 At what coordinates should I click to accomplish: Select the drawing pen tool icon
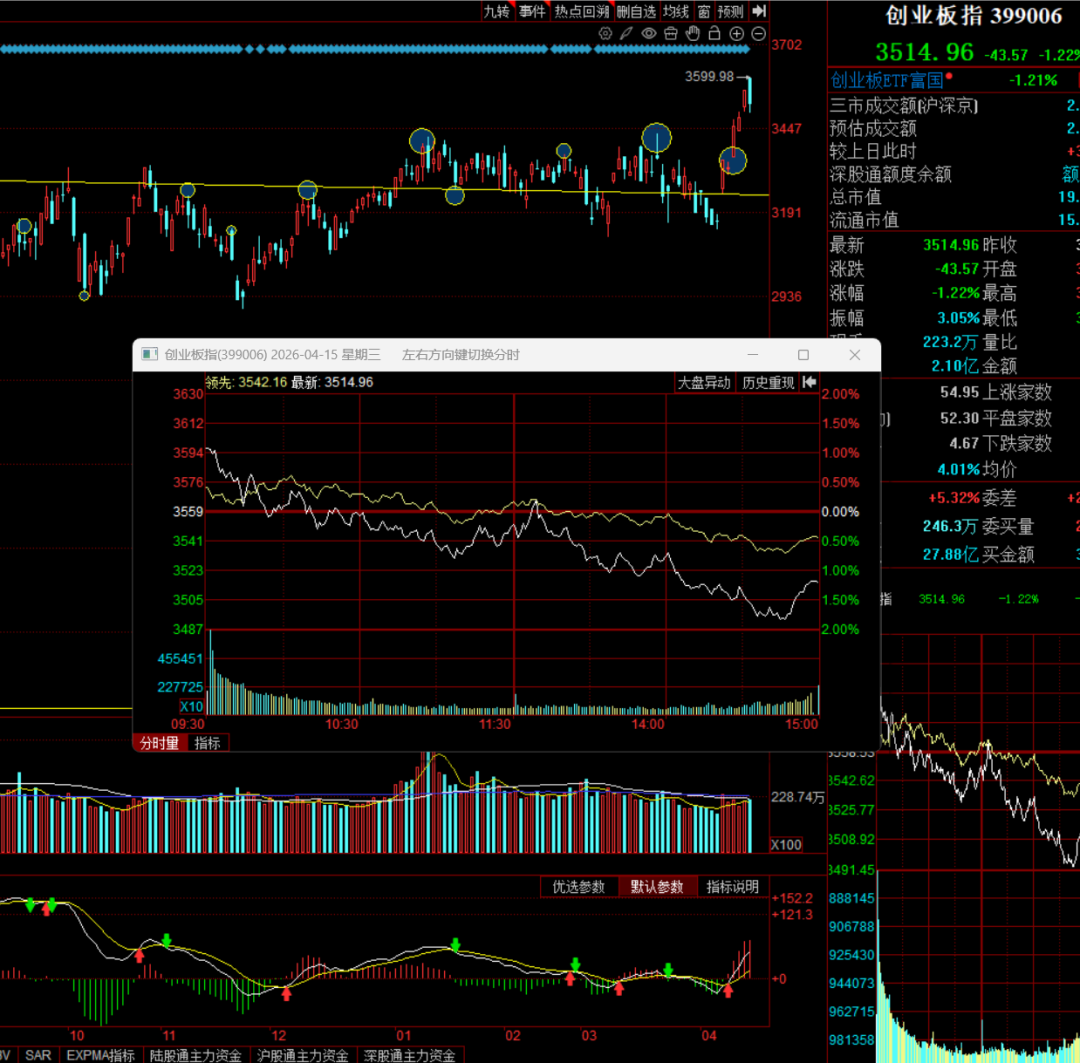click(626, 33)
